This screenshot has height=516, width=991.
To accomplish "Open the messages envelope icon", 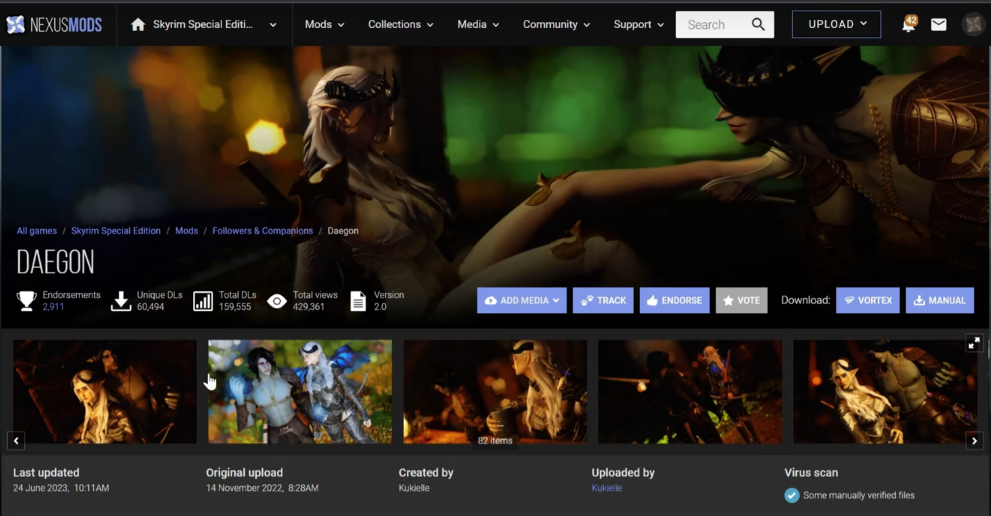I will (938, 24).
